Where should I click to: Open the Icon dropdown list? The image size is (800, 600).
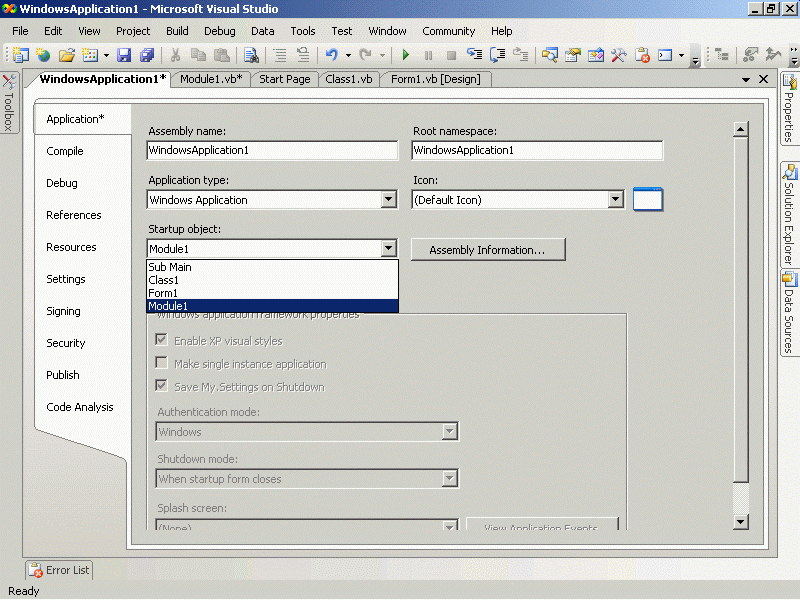[x=616, y=200]
